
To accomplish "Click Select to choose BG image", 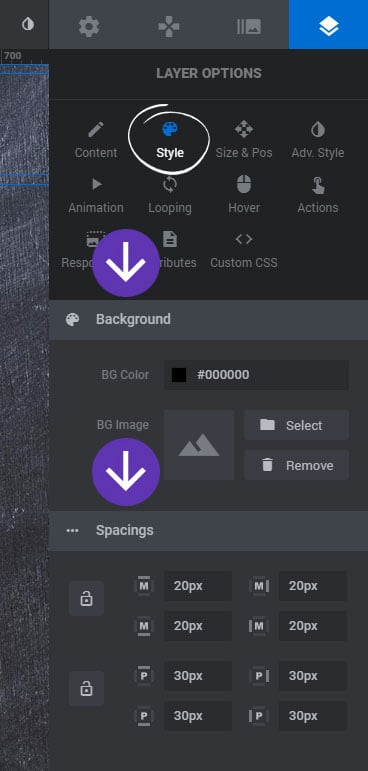I will pyautogui.click(x=297, y=425).
